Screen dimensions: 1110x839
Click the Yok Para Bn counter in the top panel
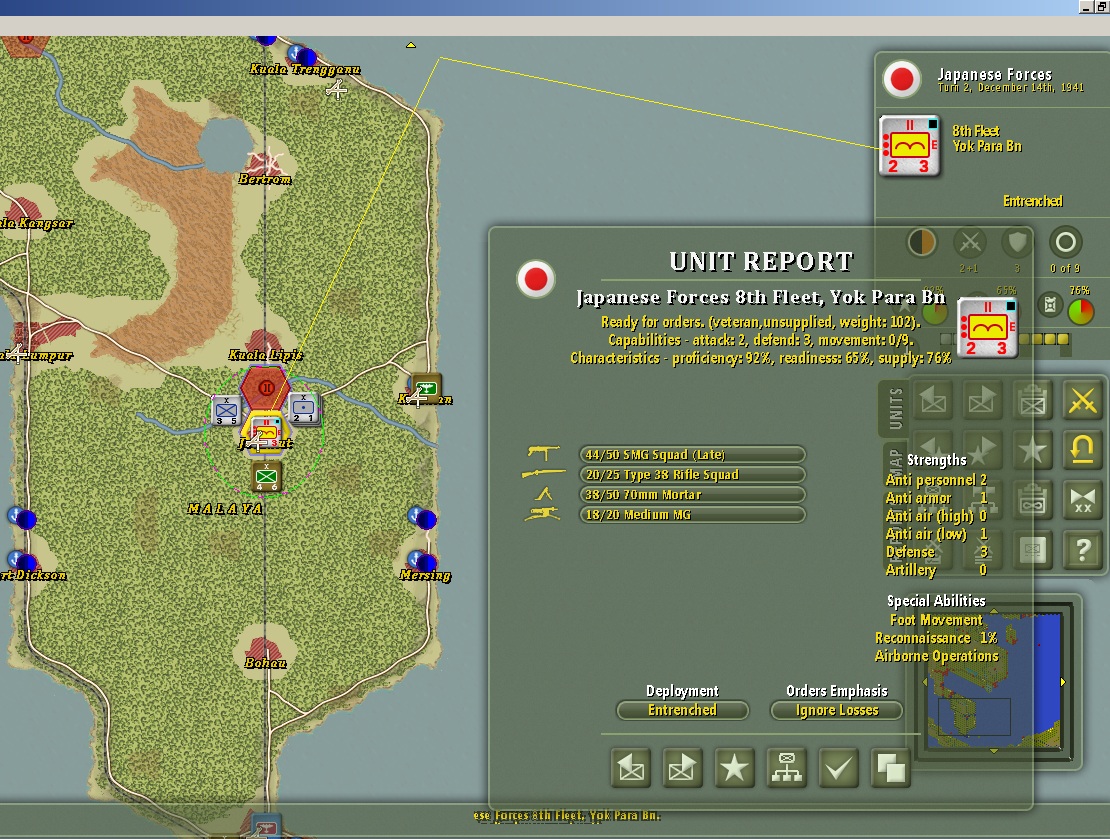[910, 146]
